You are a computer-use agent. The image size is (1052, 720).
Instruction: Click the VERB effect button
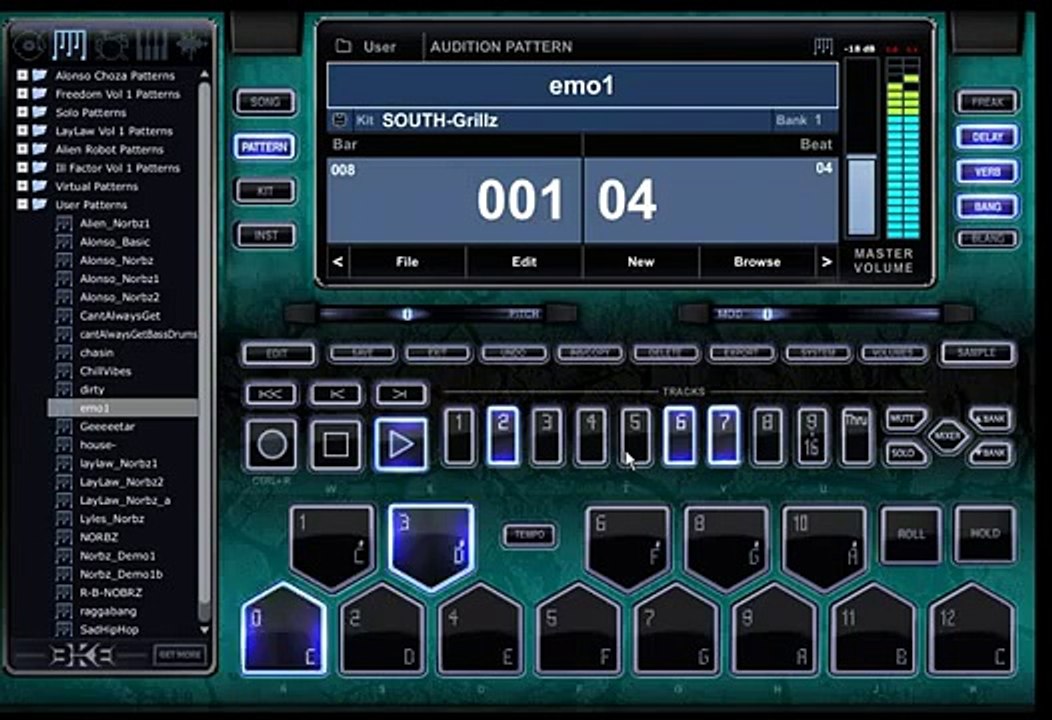(987, 172)
